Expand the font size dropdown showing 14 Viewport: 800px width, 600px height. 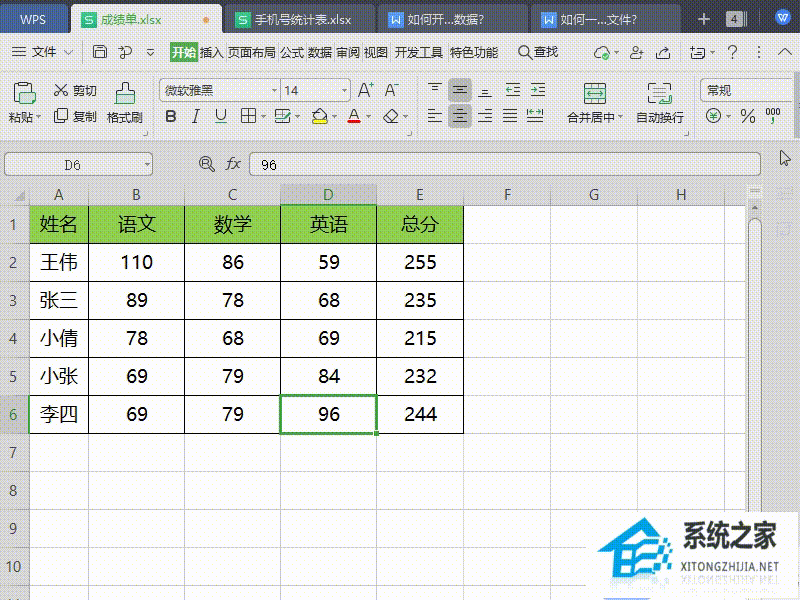point(344,91)
